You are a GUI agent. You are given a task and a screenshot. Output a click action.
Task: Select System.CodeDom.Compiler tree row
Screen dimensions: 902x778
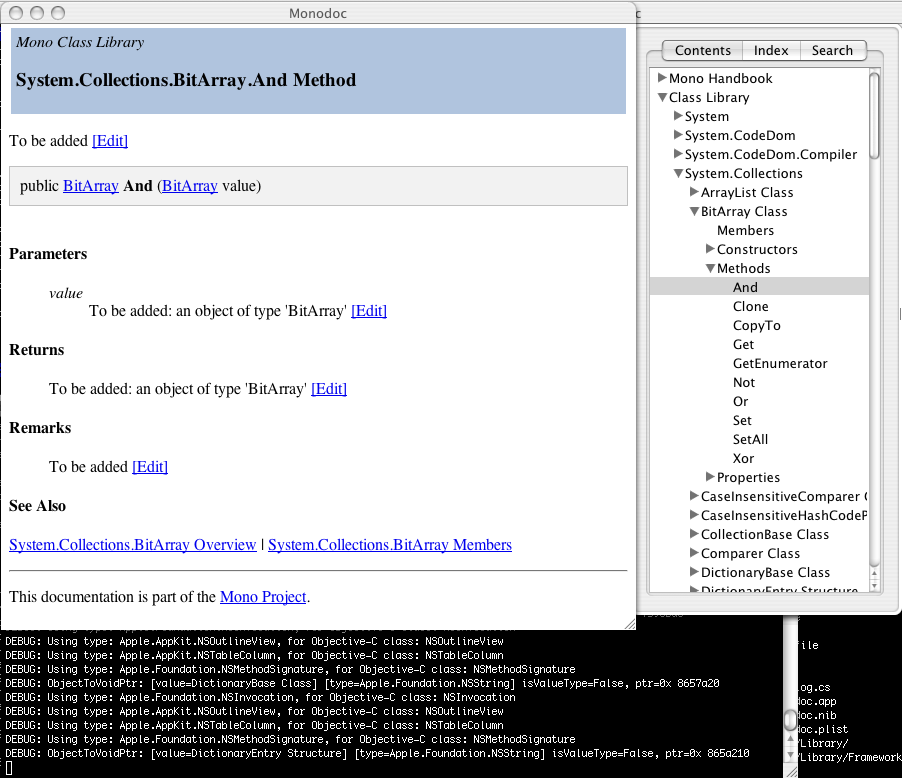click(759, 154)
